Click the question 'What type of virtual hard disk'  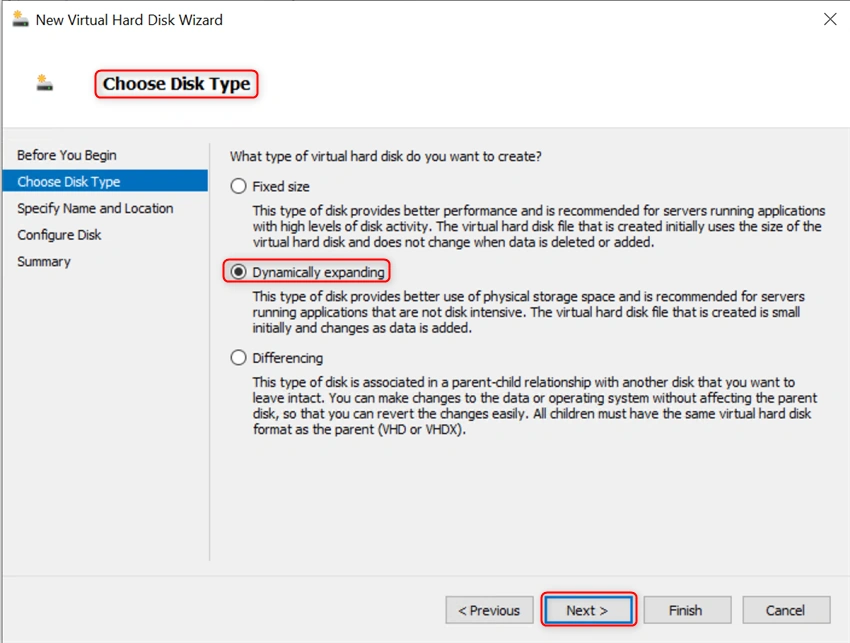[x=385, y=156]
